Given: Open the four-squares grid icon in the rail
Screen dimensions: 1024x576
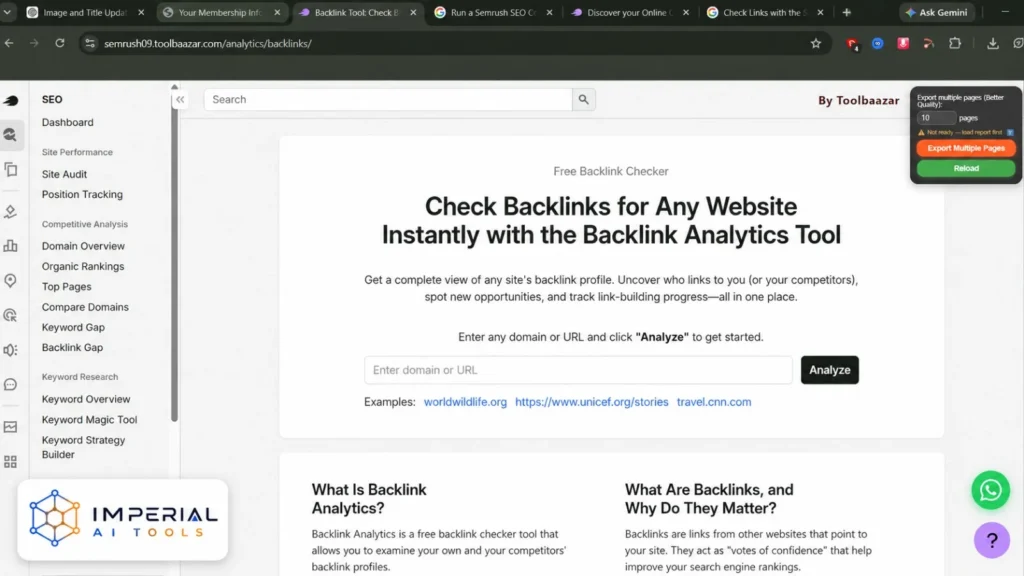Looking at the screenshot, I should click(x=10, y=462).
